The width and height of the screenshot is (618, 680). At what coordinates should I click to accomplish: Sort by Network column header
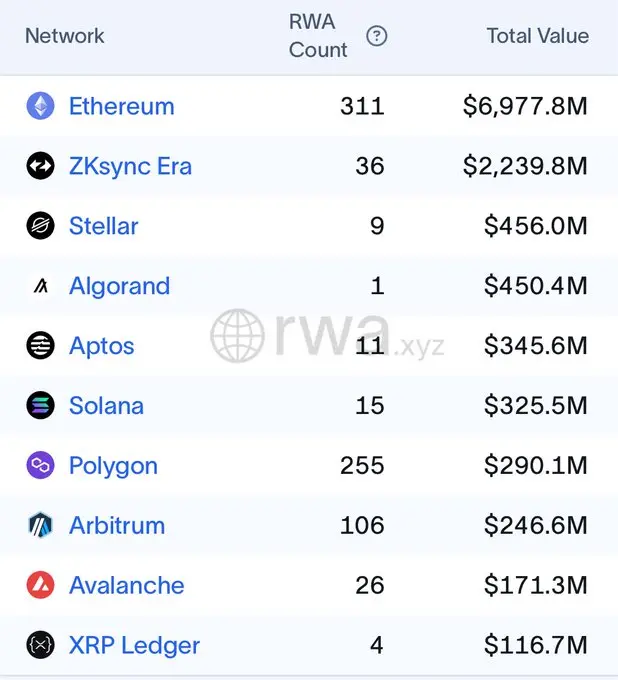[x=64, y=36]
